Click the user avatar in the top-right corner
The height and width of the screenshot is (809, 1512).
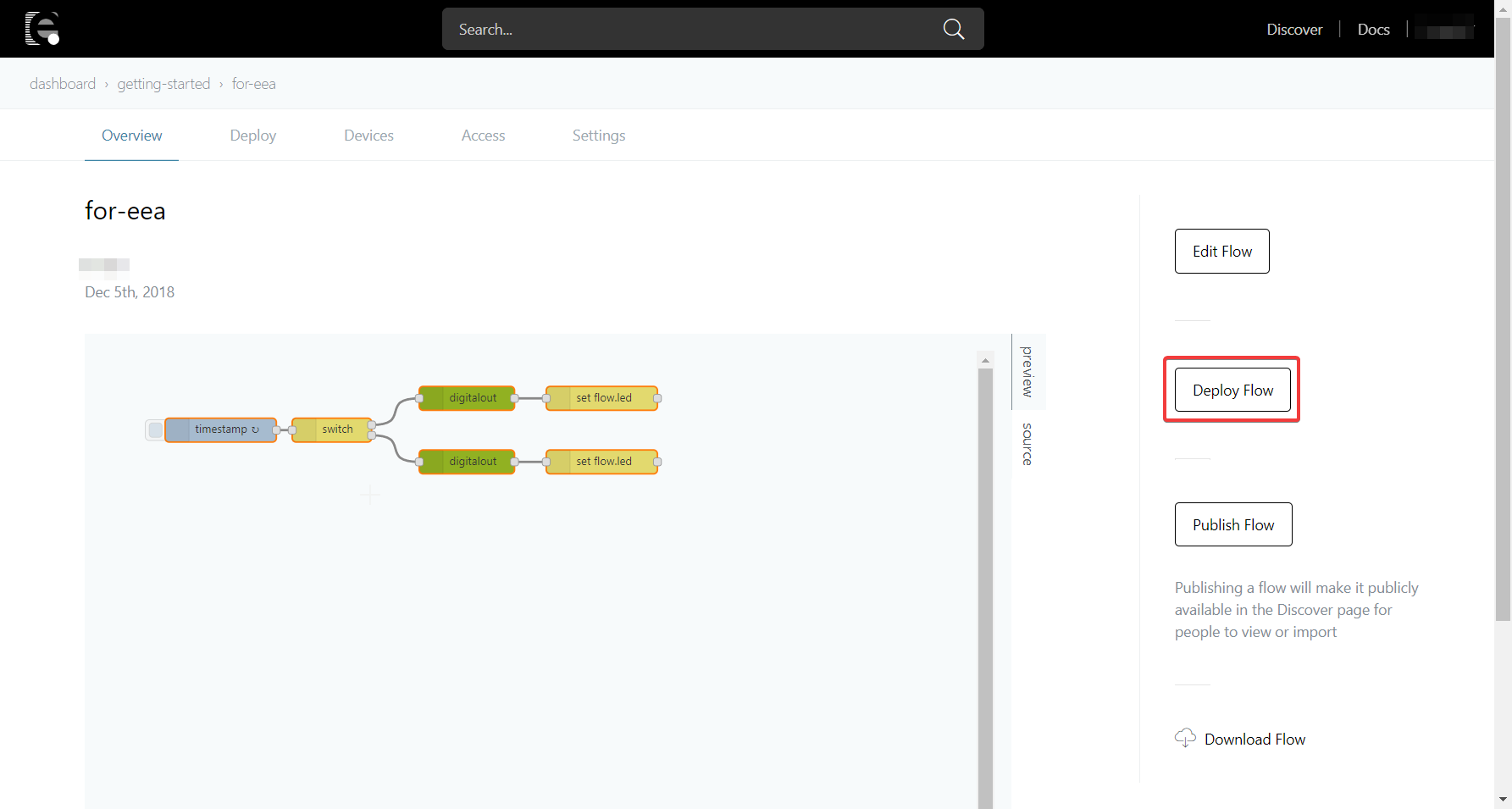pyautogui.click(x=1446, y=28)
